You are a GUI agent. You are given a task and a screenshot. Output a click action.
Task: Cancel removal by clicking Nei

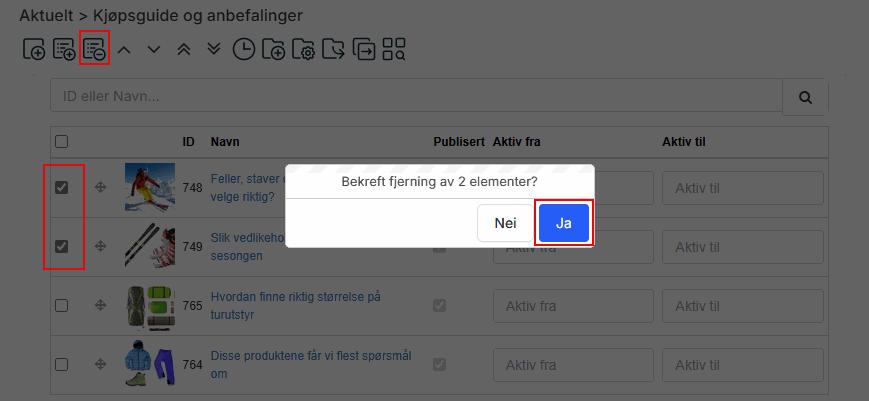(505, 223)
